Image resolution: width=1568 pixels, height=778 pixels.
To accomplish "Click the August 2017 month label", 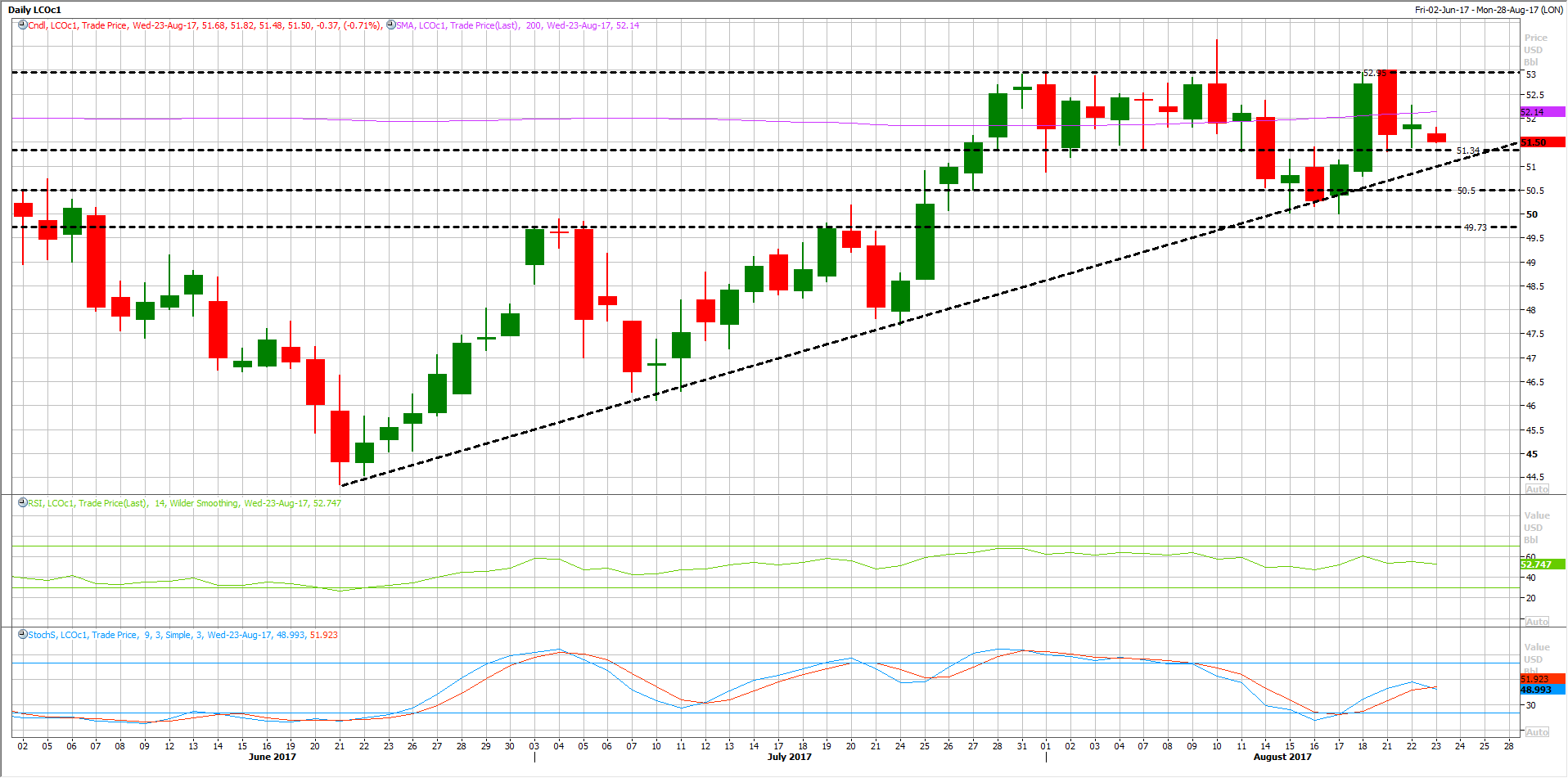I will [1282, 757].
